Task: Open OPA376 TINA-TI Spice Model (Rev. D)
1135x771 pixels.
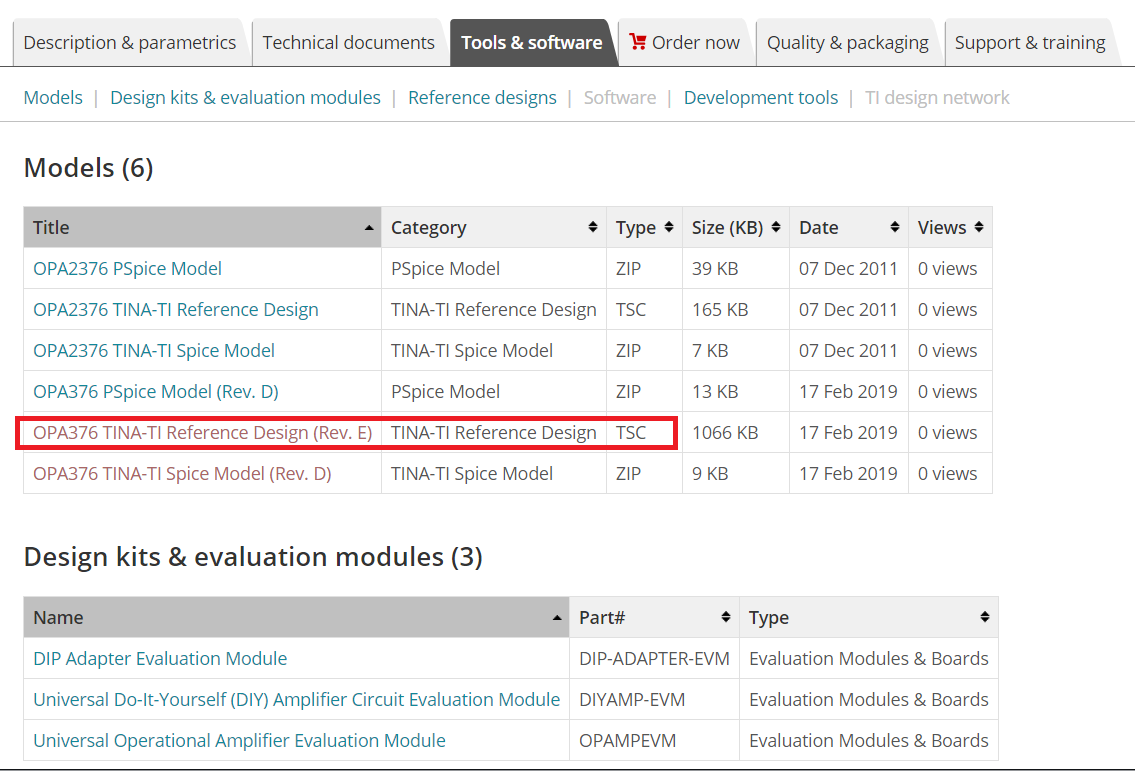Action: tap(182, 473)
